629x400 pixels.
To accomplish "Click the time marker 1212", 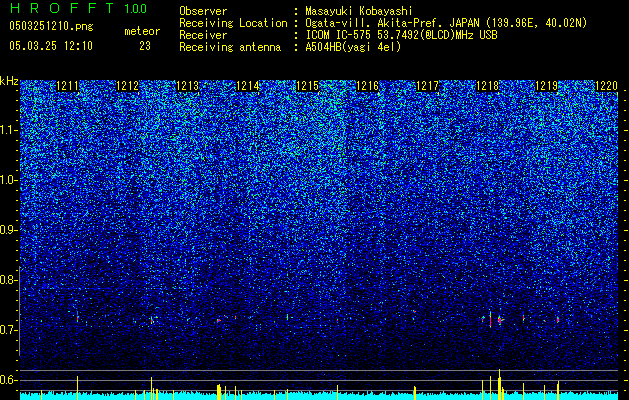I will click(127, 86).
